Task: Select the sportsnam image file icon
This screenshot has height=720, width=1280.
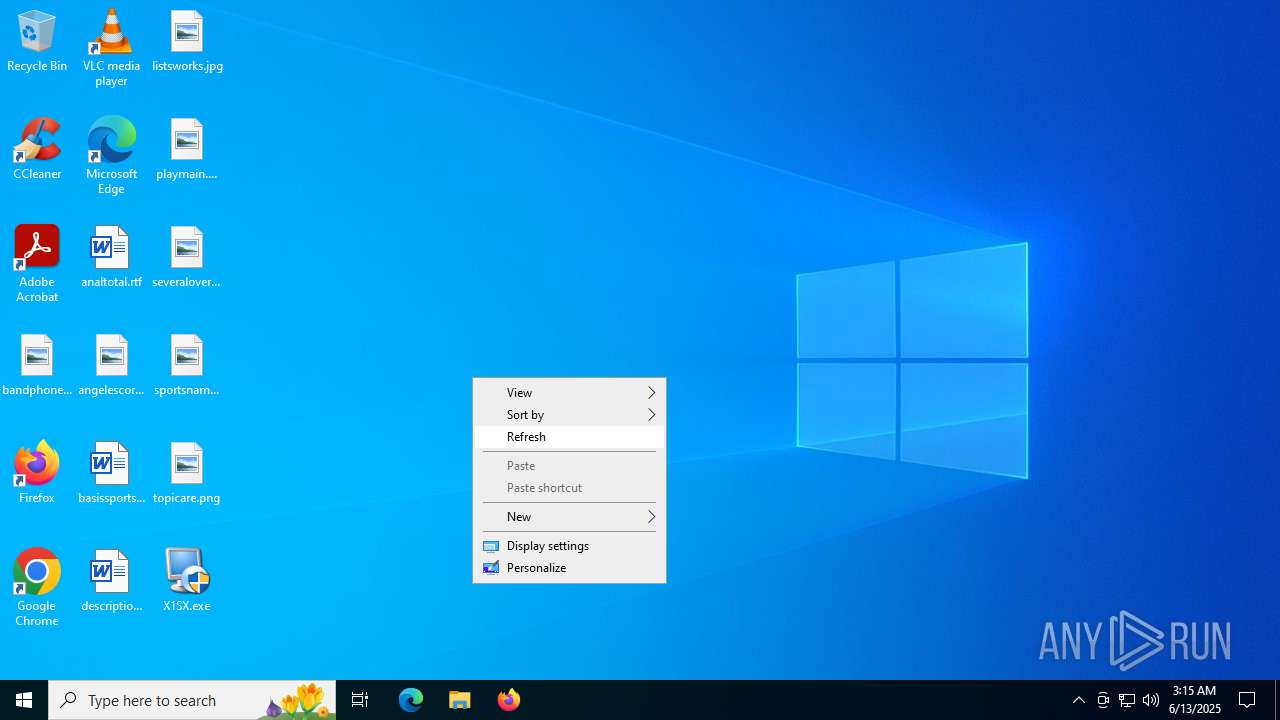Action: (x=187, y=364)
